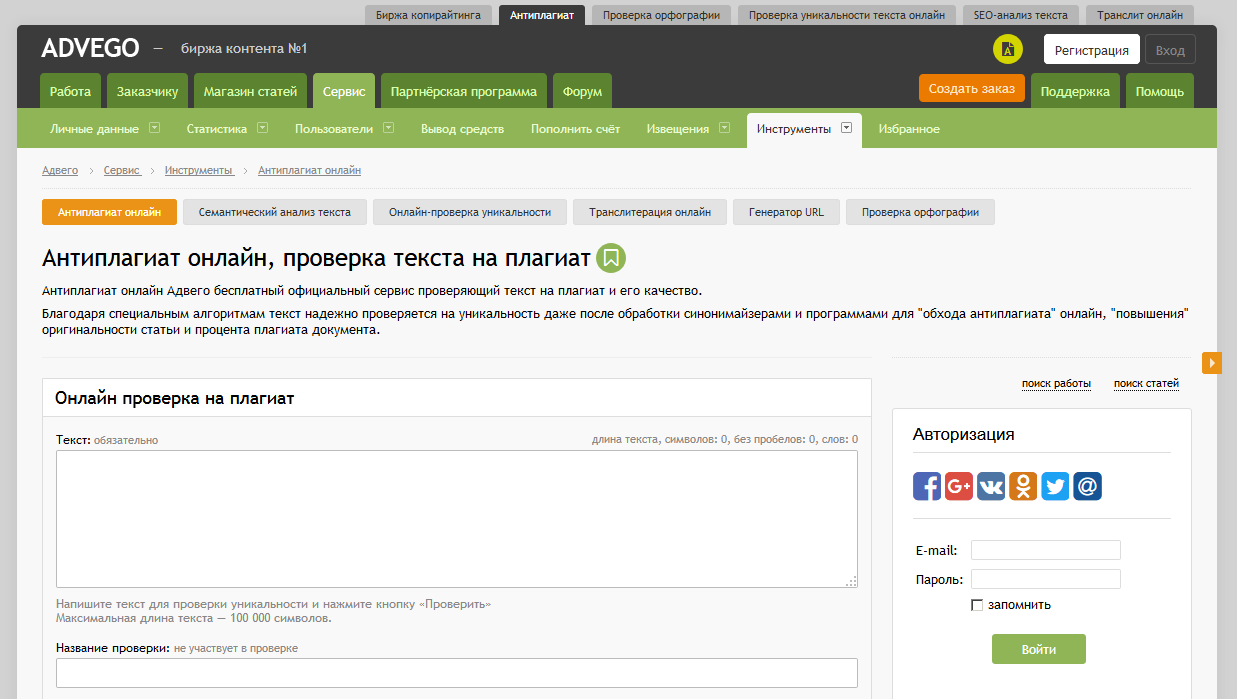Click the Извещения menu item
This screenshot has width=1237, height=699.
(x=678, y=129)
